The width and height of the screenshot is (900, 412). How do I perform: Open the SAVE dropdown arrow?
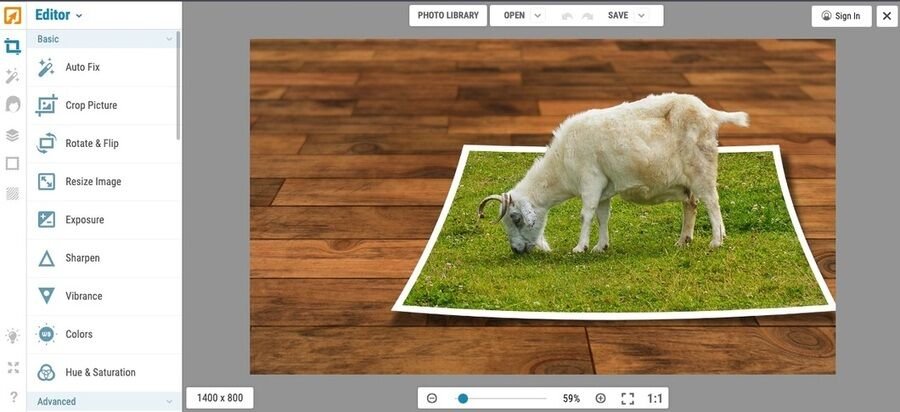(x=641, y=16)
